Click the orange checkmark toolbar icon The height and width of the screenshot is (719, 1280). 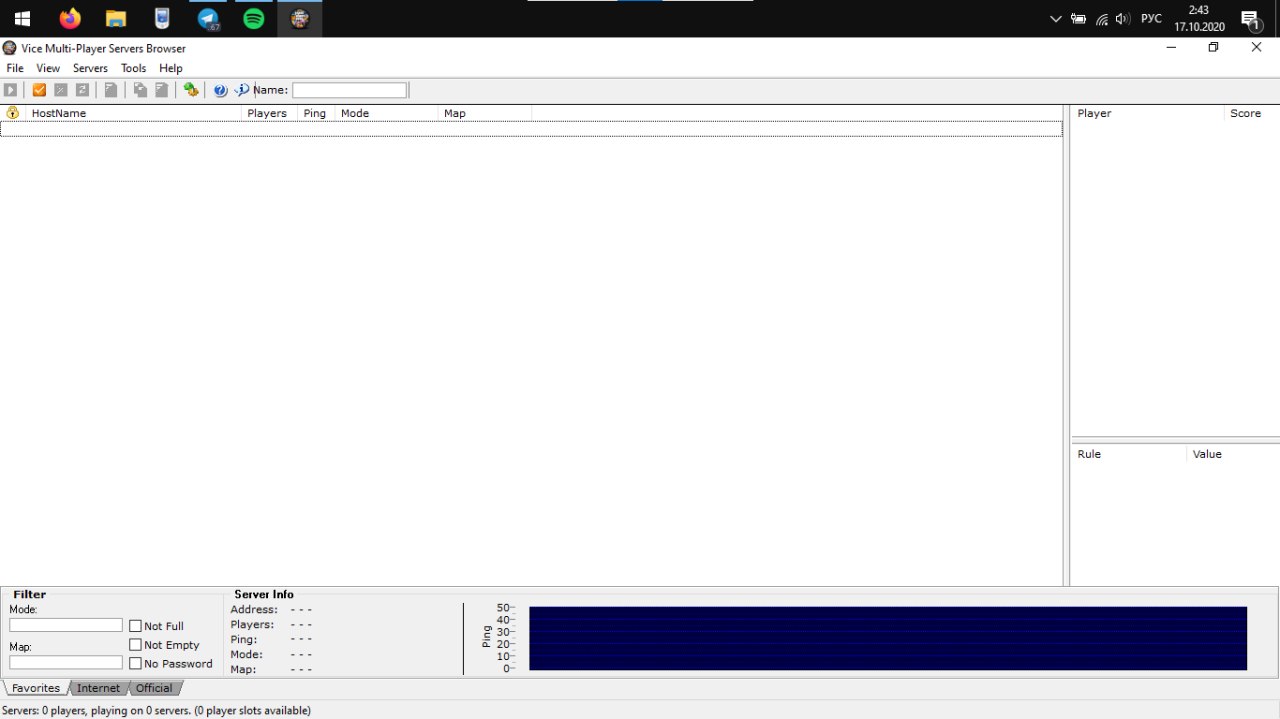point(39,90)
